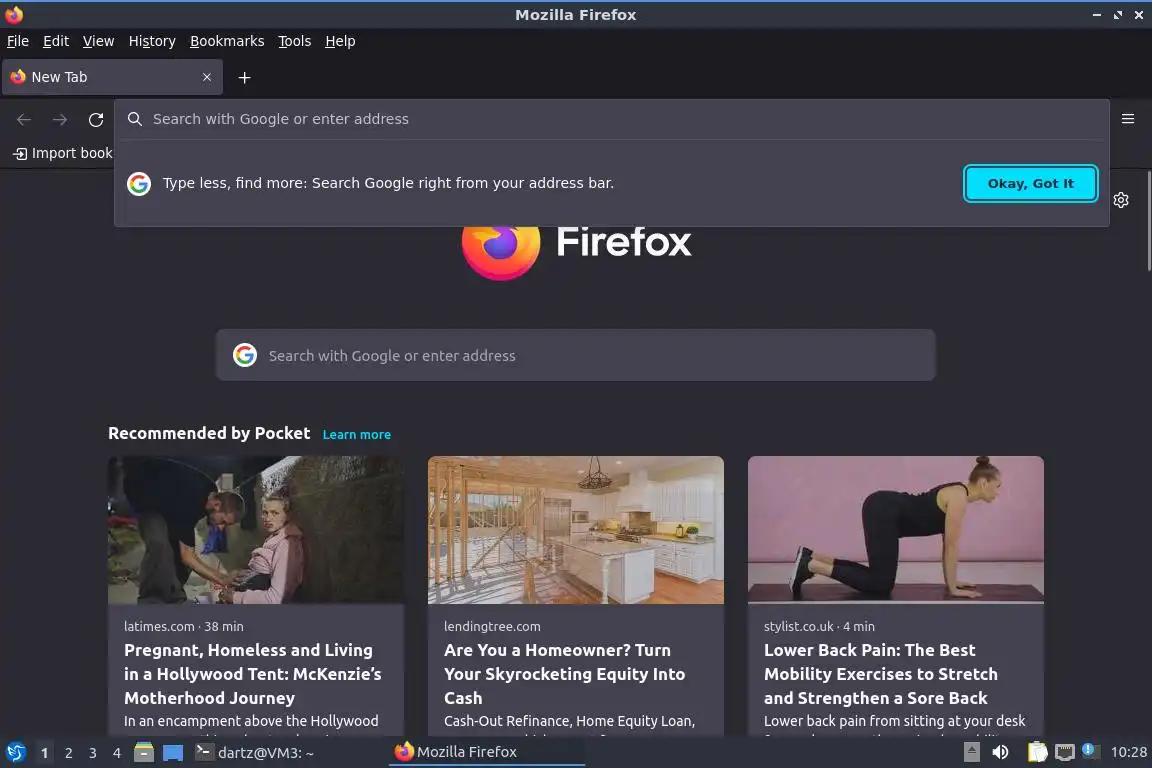Switch to virtual desktop 3
Viewport: 1152px width, 768px height.
click(93, 753)
